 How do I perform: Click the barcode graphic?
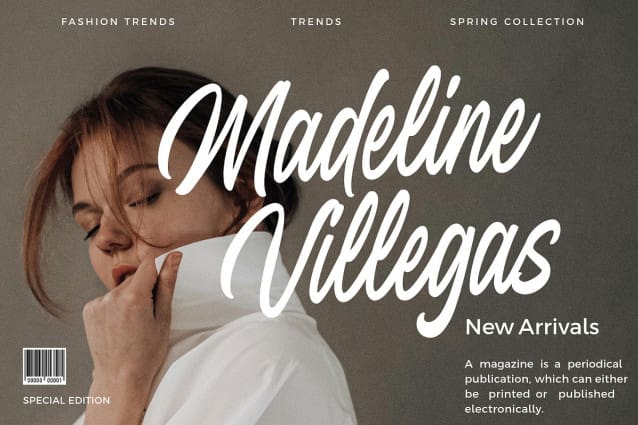click(44, 366)
